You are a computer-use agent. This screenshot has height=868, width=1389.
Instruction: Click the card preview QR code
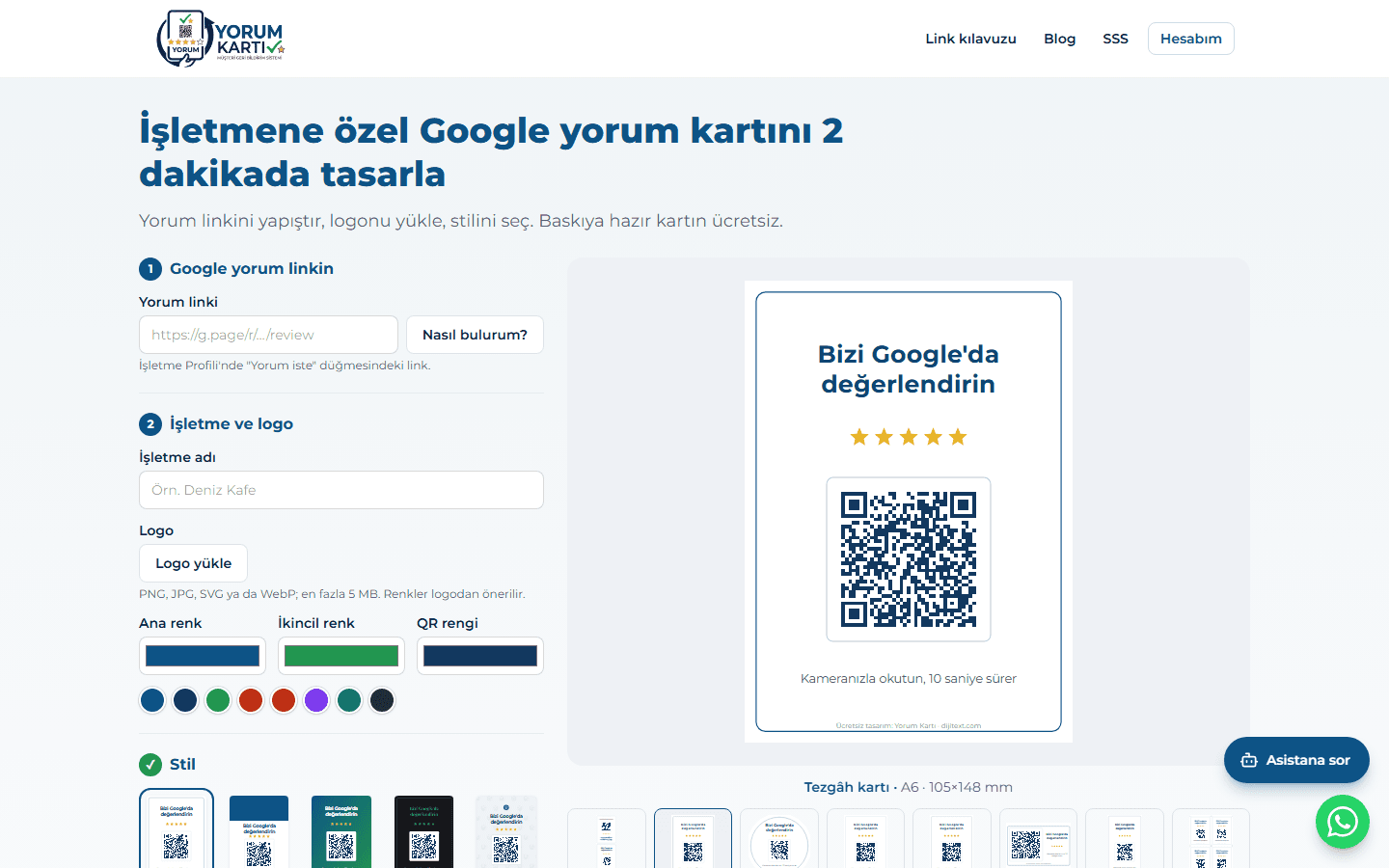(x=909, y=559)
